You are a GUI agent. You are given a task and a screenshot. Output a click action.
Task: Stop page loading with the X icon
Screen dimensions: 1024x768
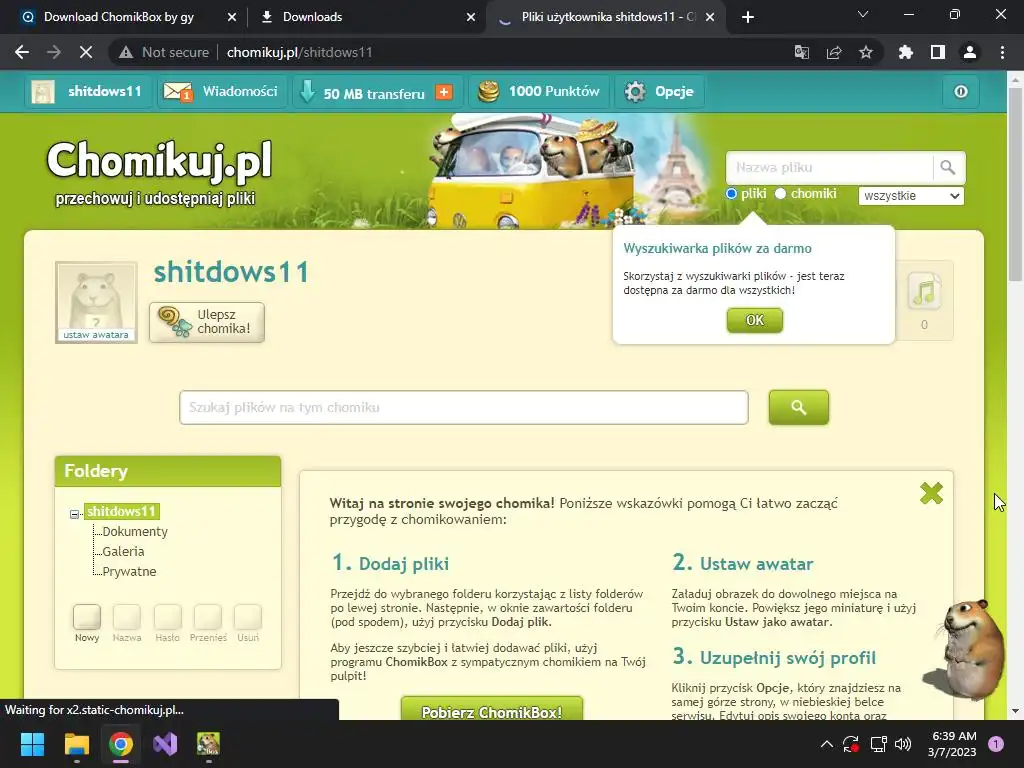[86, 52]
